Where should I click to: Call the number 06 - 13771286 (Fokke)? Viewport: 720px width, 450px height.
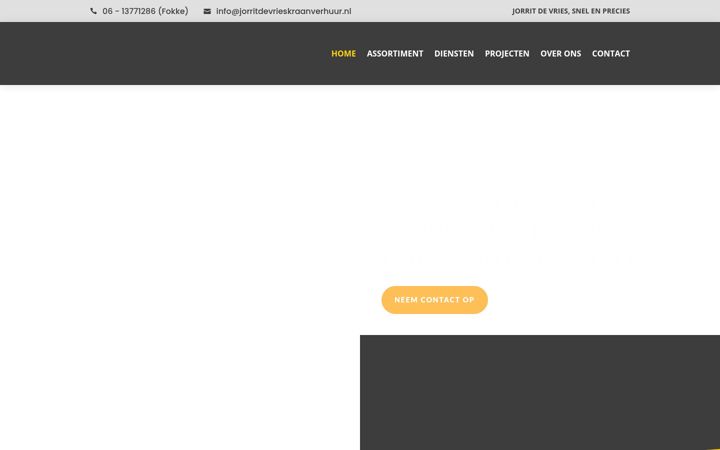[x=145, y=11]
